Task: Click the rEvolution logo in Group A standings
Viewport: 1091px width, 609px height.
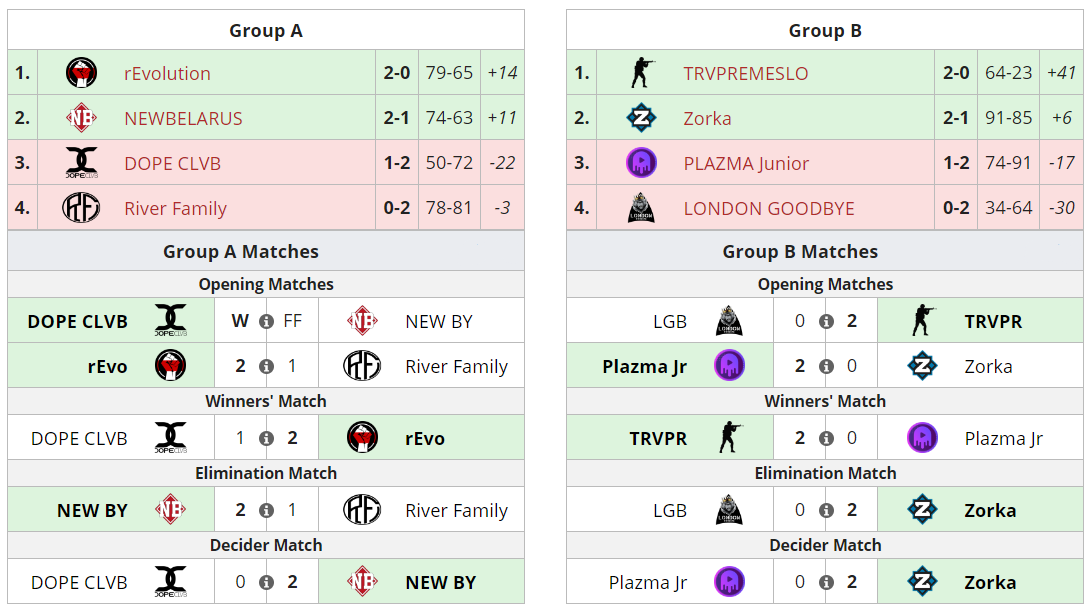Action: click(x=81, y=73)
